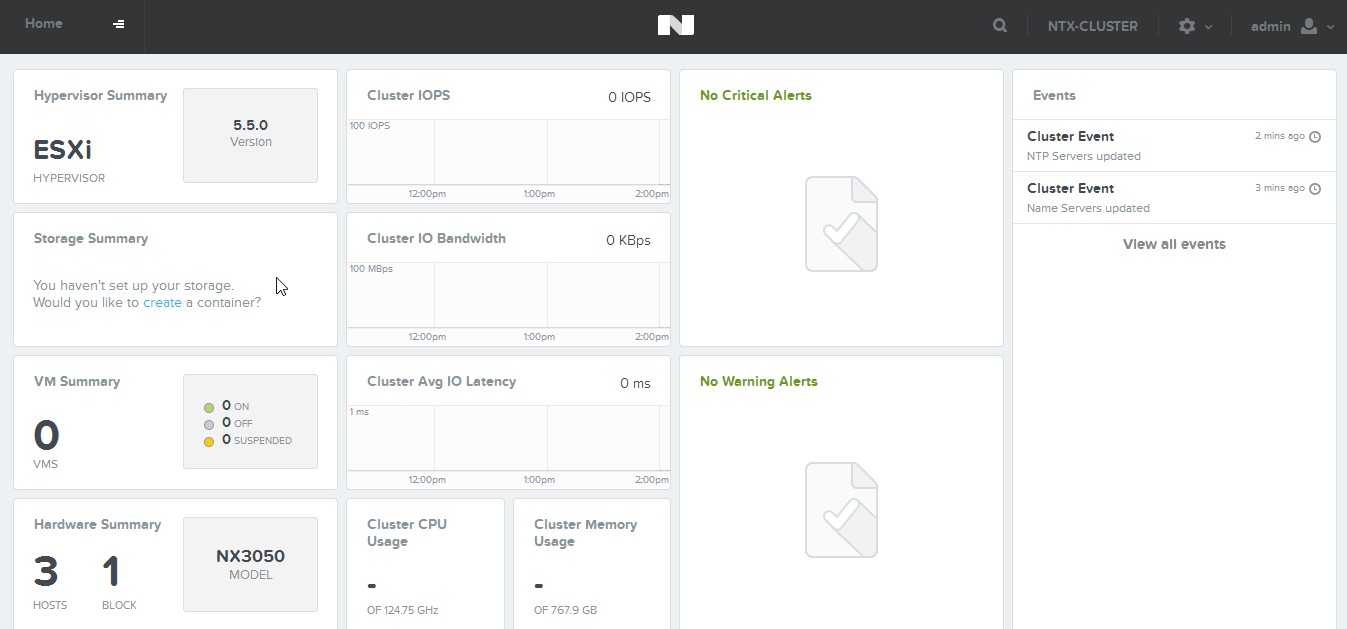
Task: Open View all events link
Action: click(1174, 244)
